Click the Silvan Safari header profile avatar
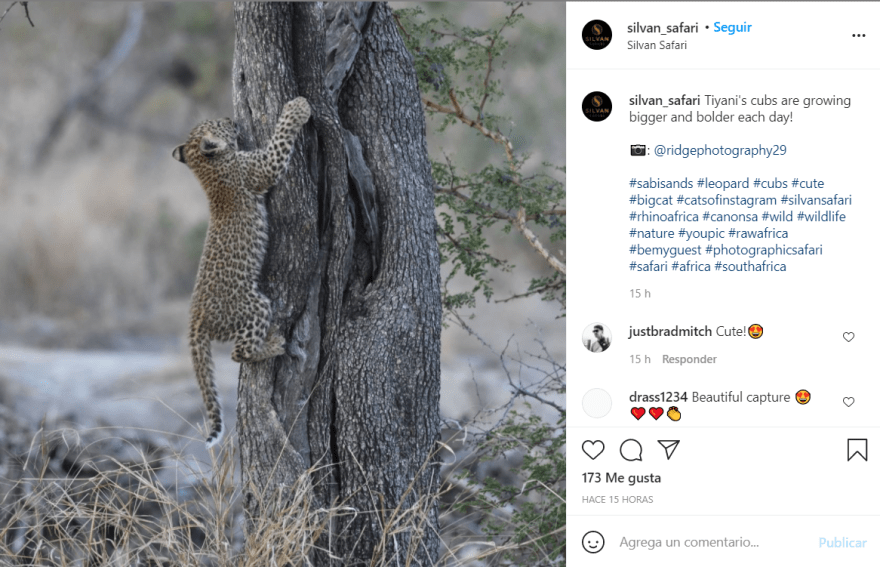Screen dimensions: 880x567 pyautogui.click(x=597, y=35)
